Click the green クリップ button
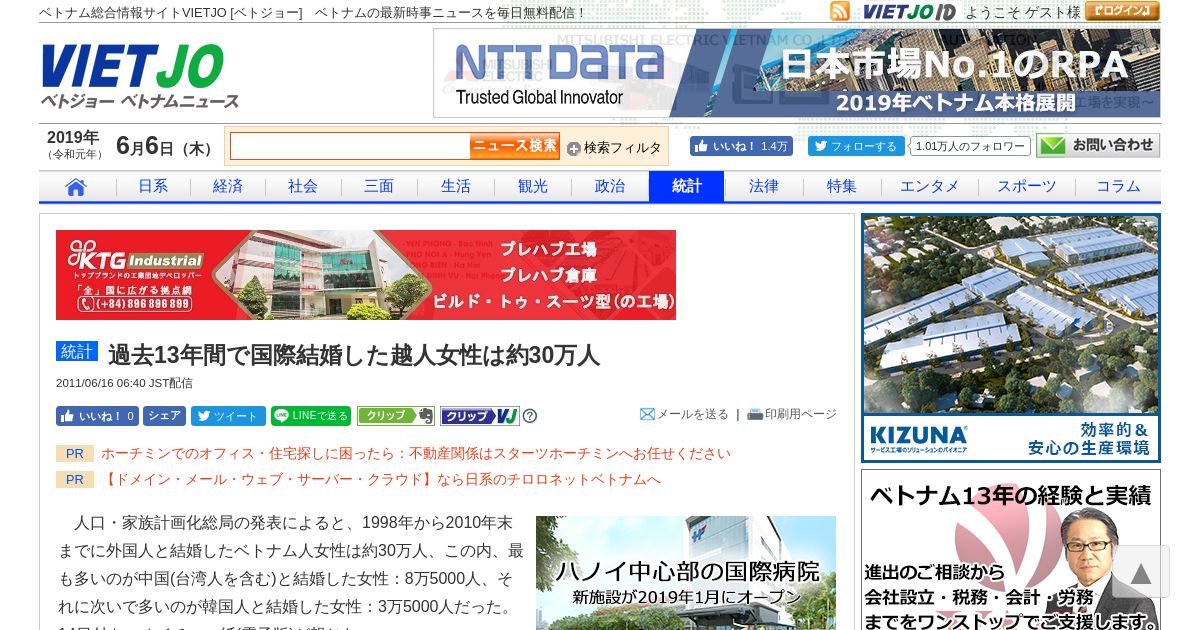1200x630 pixels. [x=396, y=416]
